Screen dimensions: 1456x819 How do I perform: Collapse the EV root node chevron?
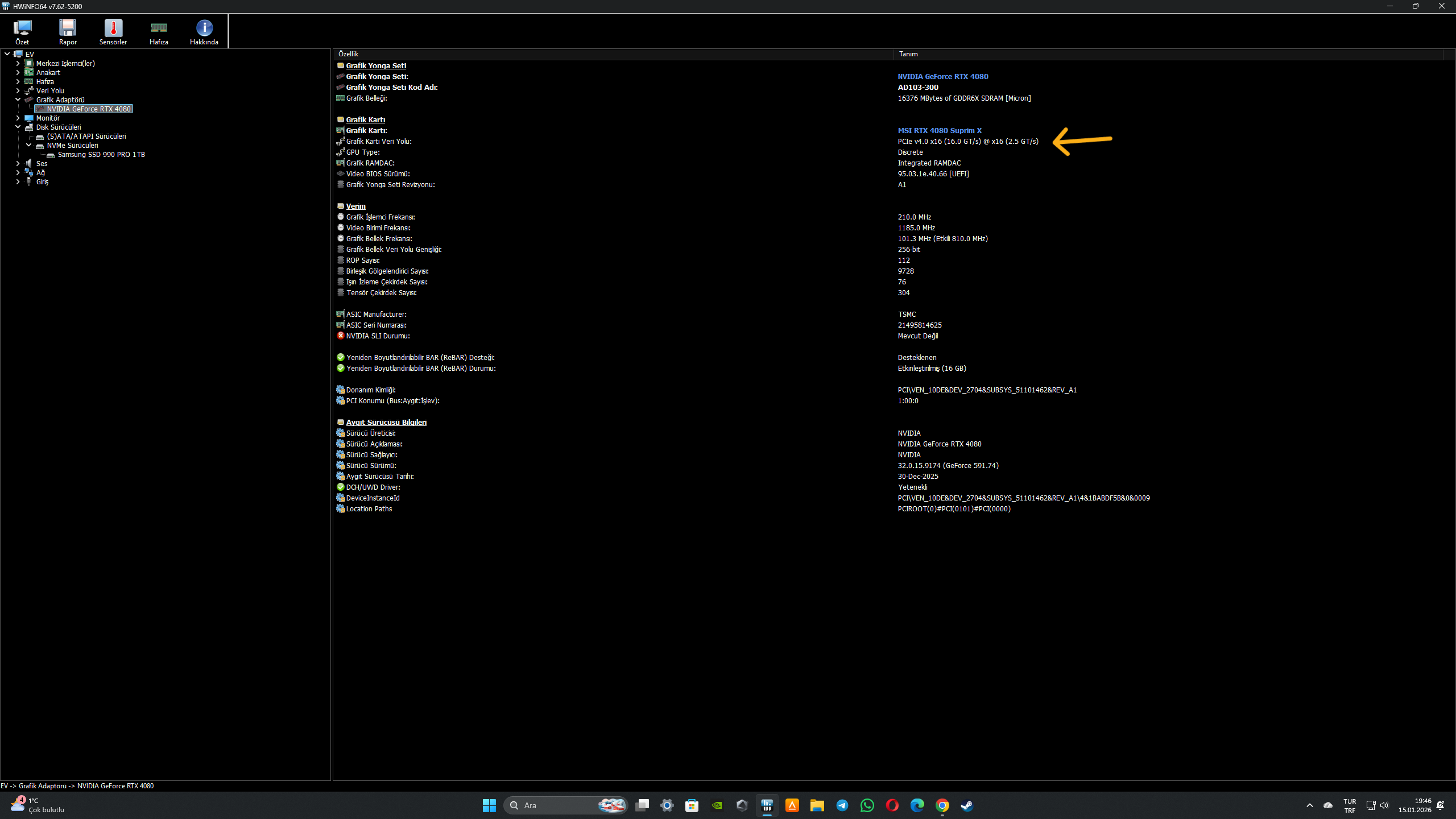tap(7, 54)
